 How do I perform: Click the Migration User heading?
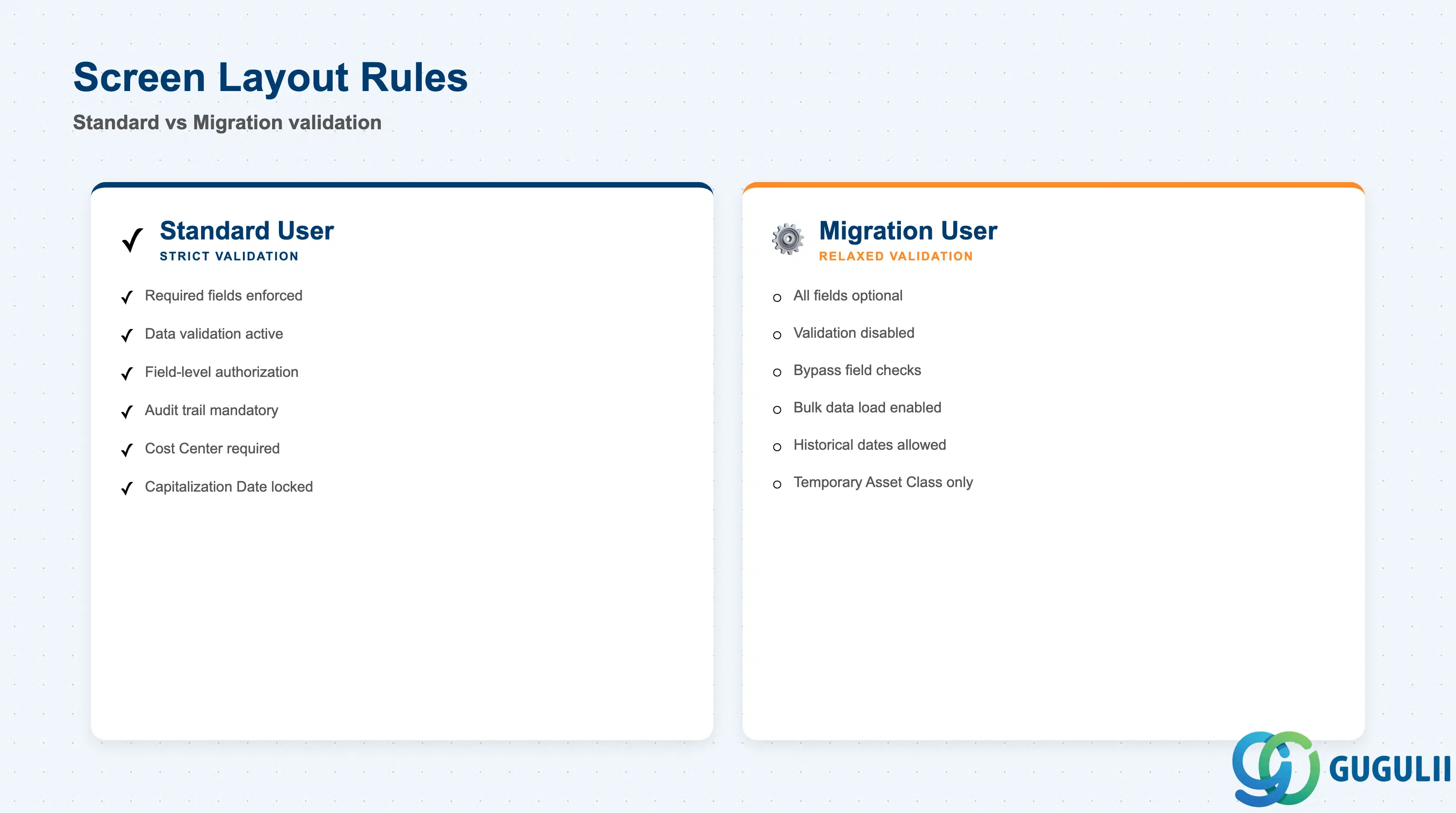tap(908, 231)
